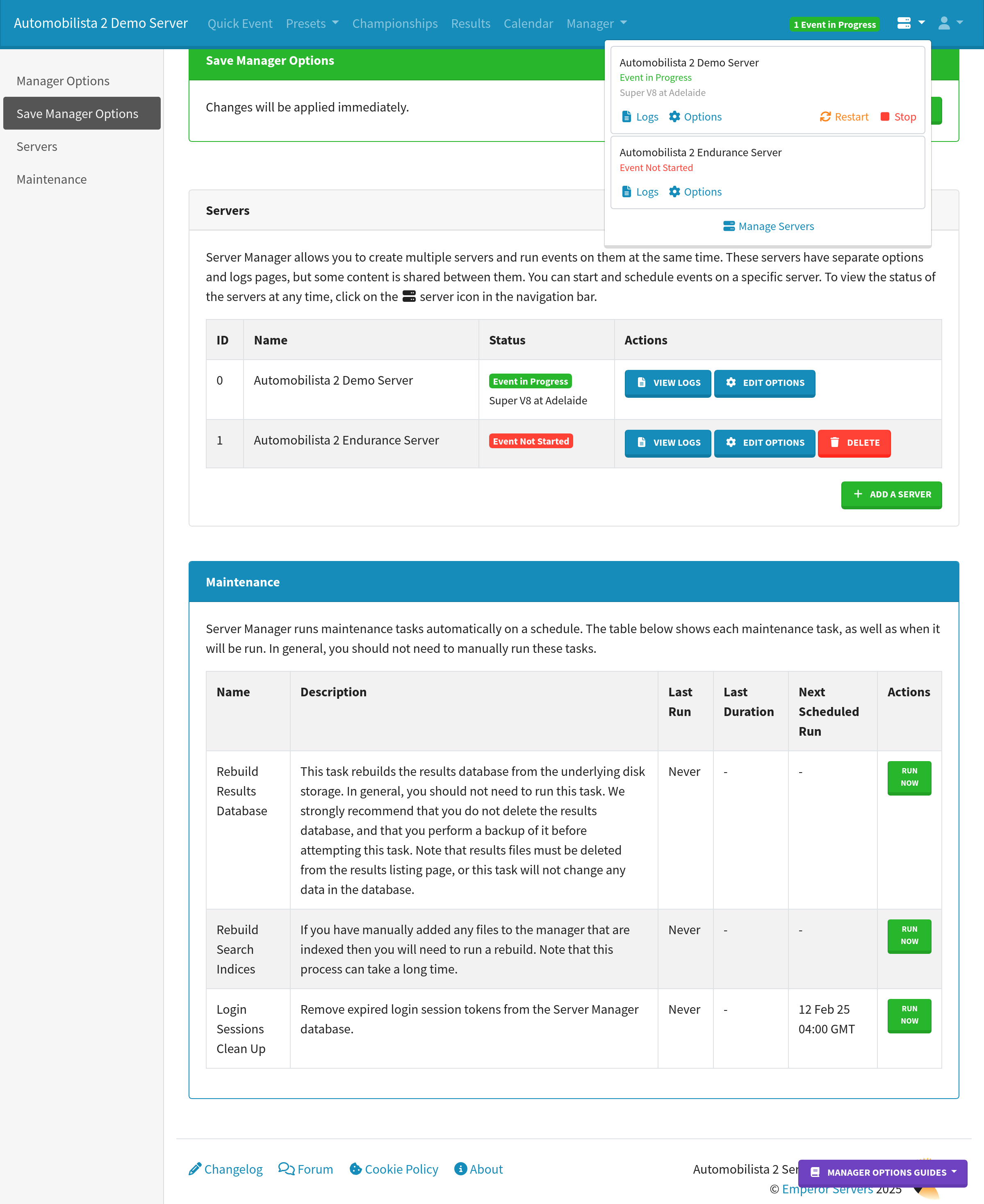Click Edit Options for Endurance Server row
Viewport: 984px width, 1204px height.
coord(764,443)
